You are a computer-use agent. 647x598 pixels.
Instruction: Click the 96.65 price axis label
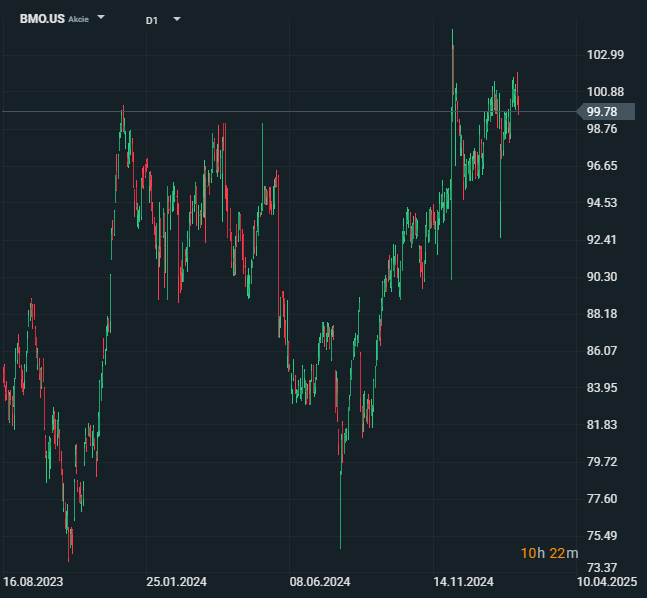point(605,166)
